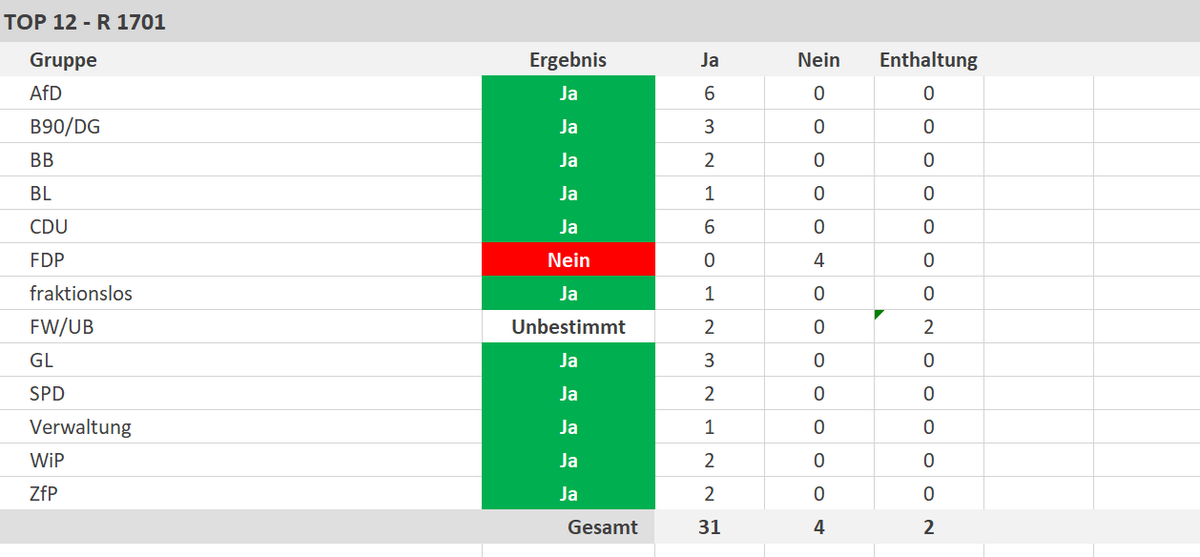Image resolution: width=1200 pixels, height=557 pixels.
Task: Select the Gesamt label cell
Action: click(x=602, y=527)
